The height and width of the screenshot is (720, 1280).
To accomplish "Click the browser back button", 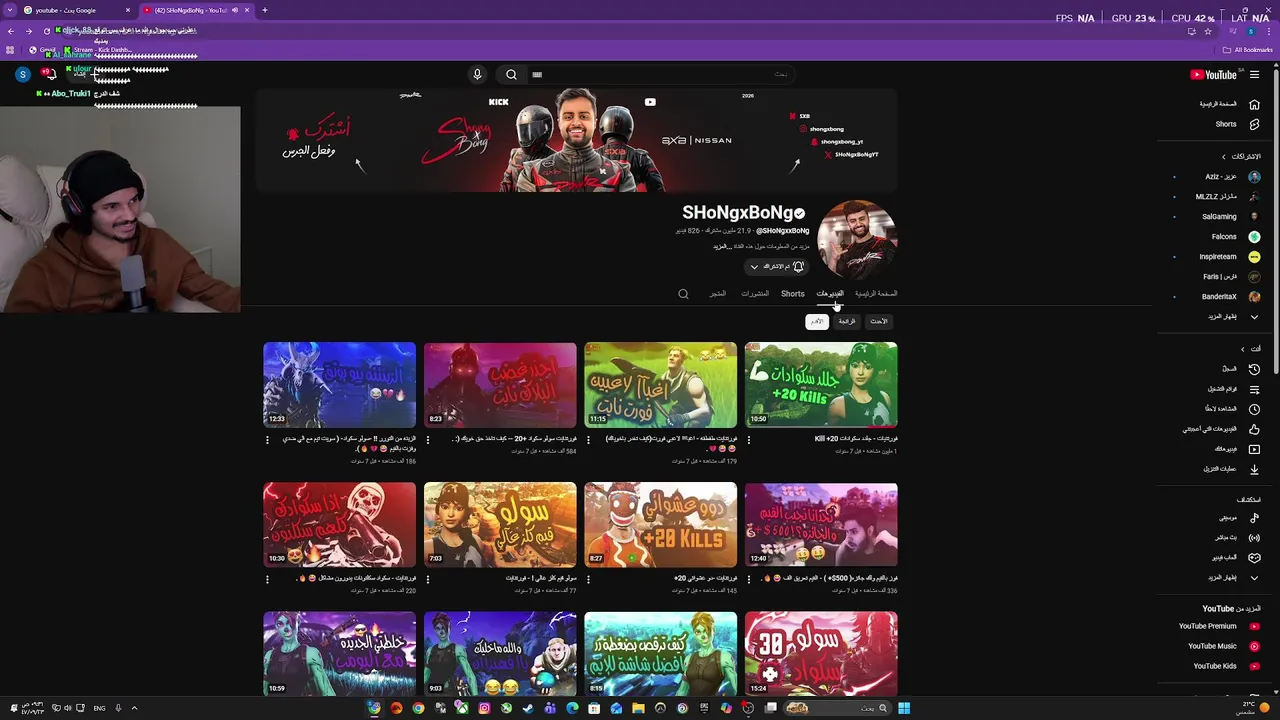I will pyautogui.click(x=11, y=31).
